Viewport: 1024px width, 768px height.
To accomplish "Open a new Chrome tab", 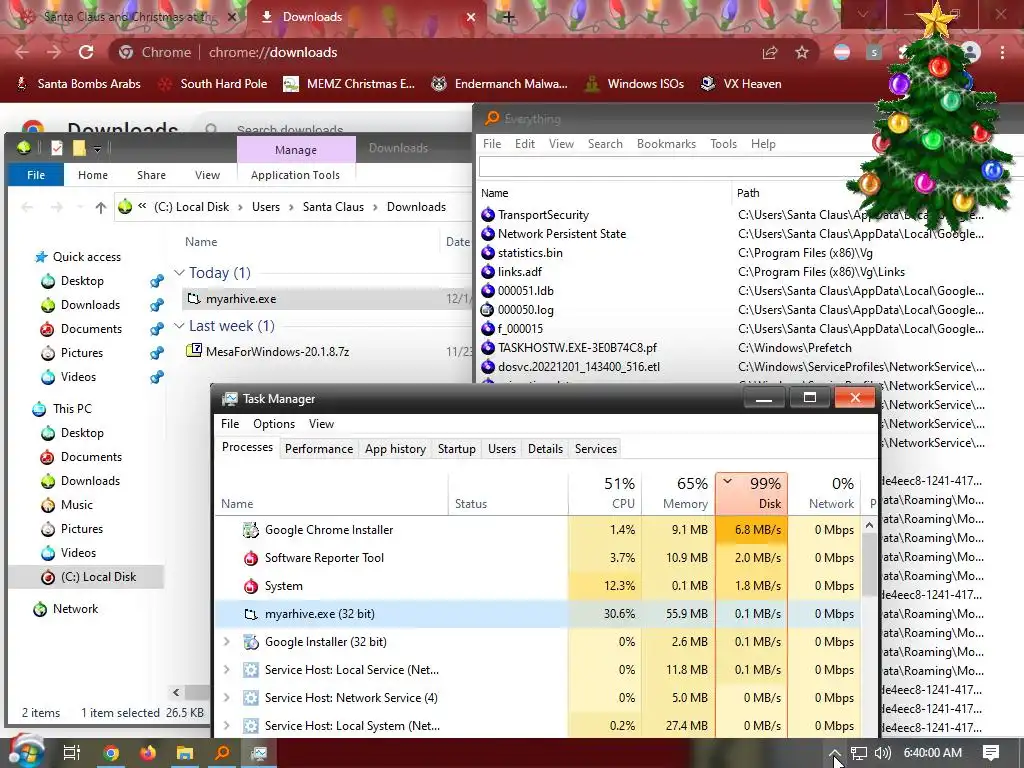I will (x=509, y=17).
